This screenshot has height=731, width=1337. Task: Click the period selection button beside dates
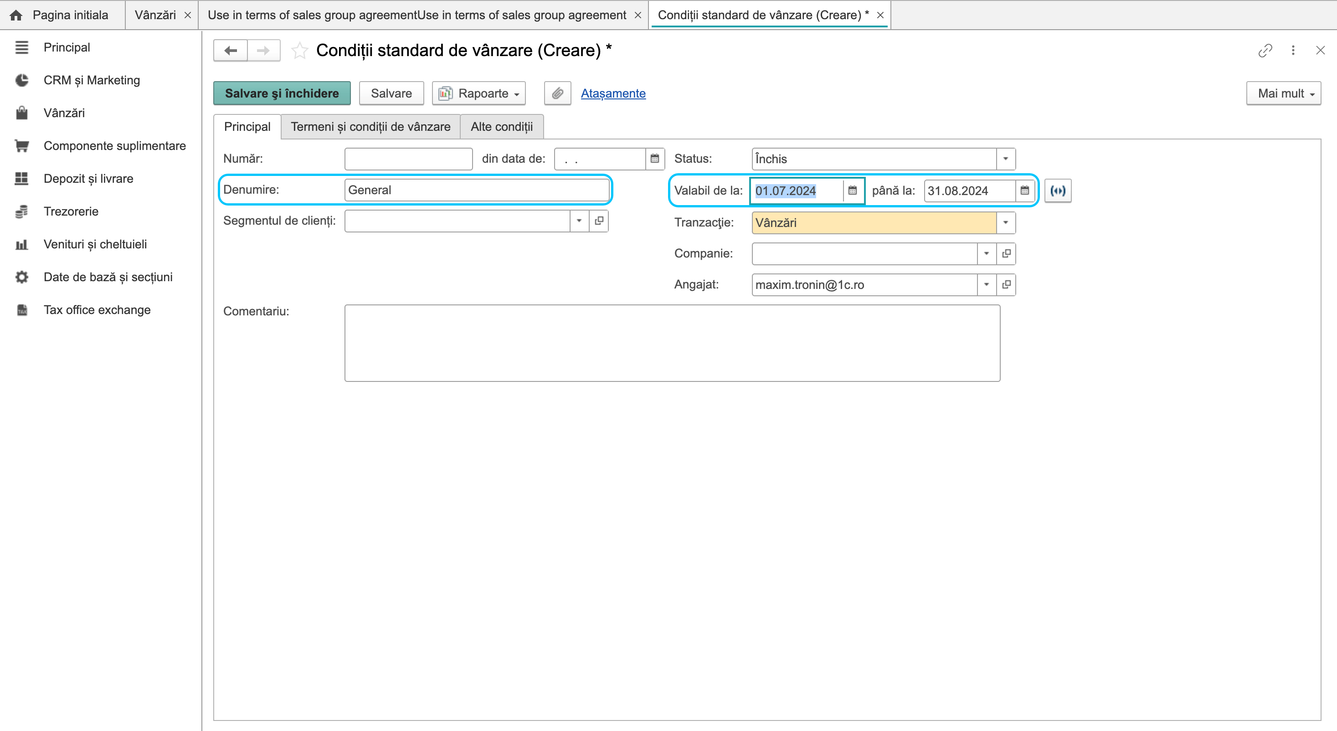[x=1058, y=191]
